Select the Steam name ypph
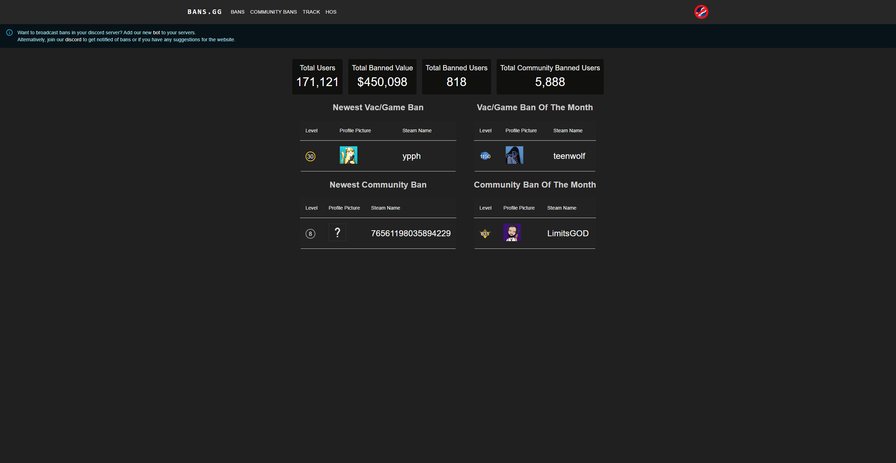 pyautogui.click(x=411, y=156)
